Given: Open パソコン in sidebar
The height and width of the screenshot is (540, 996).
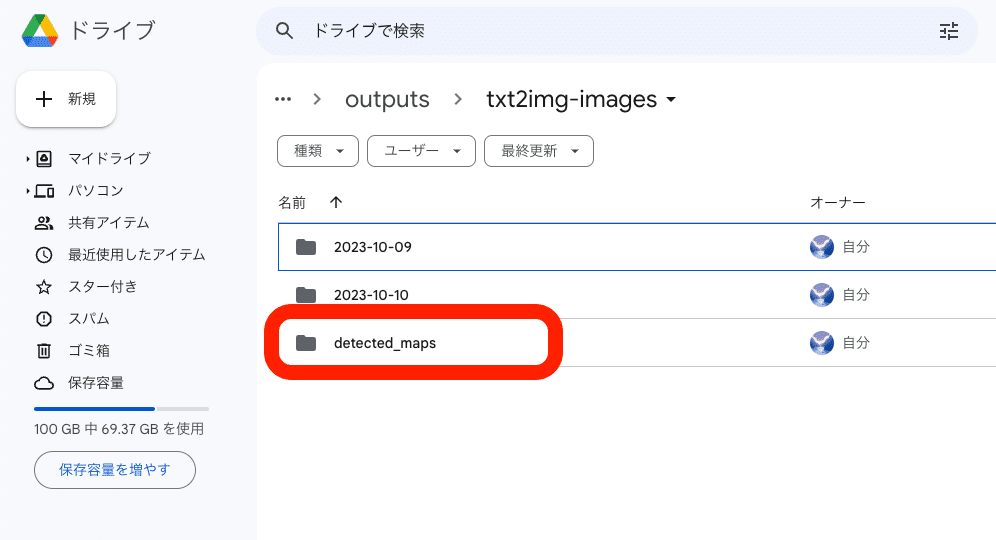Looking at the screenshot, I should point(96,191).
